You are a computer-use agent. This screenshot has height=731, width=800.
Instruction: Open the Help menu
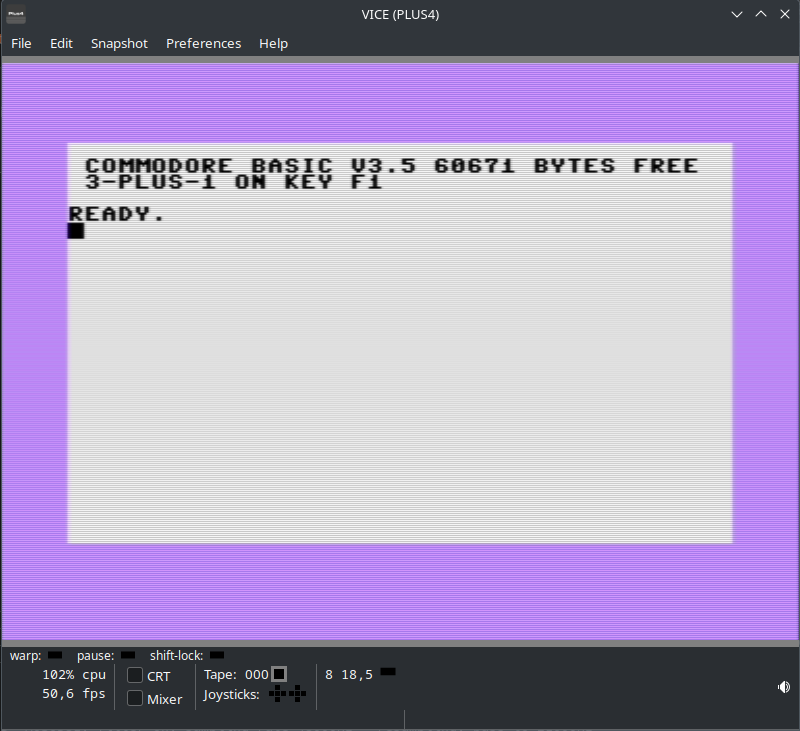[273, 43]
